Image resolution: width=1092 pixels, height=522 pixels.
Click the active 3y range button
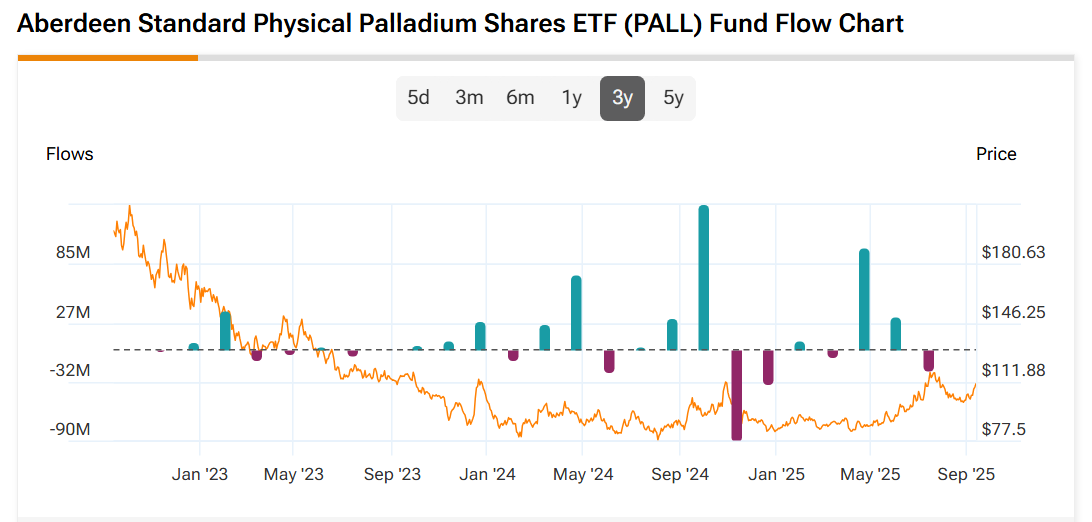[622, 98]
